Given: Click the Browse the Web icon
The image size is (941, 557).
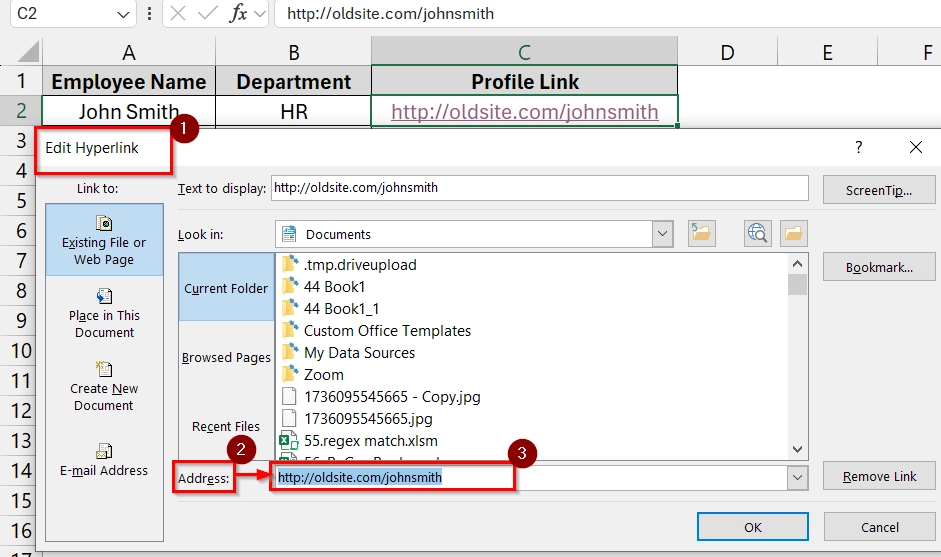Looking at the screenshot, I should [x=758, y=234].
